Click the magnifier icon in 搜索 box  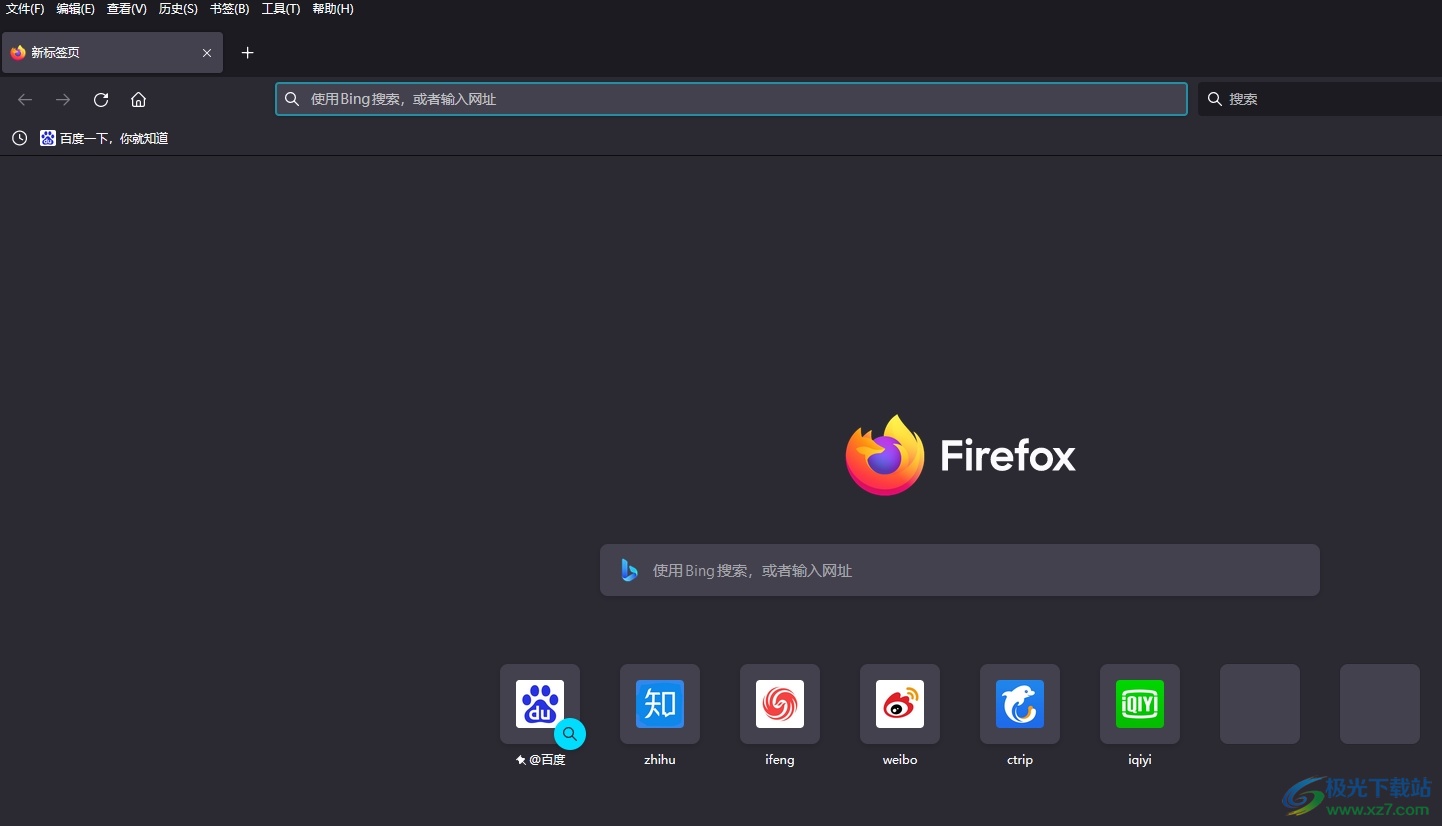[x=1215, y=99]
